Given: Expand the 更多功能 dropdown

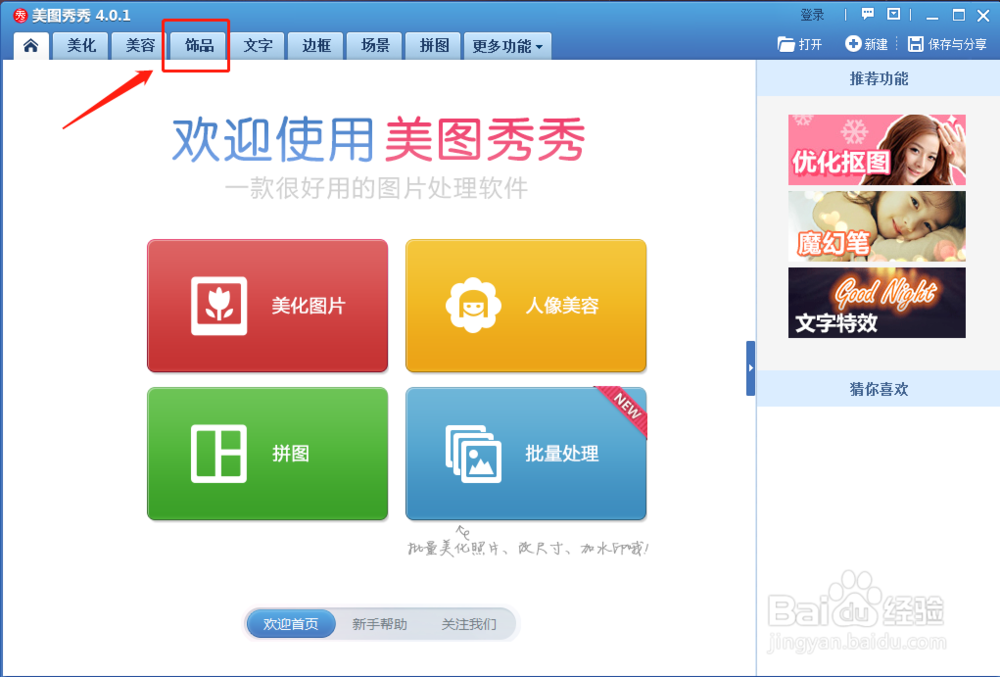Looking at the screenshot, I should pos(508,46).
